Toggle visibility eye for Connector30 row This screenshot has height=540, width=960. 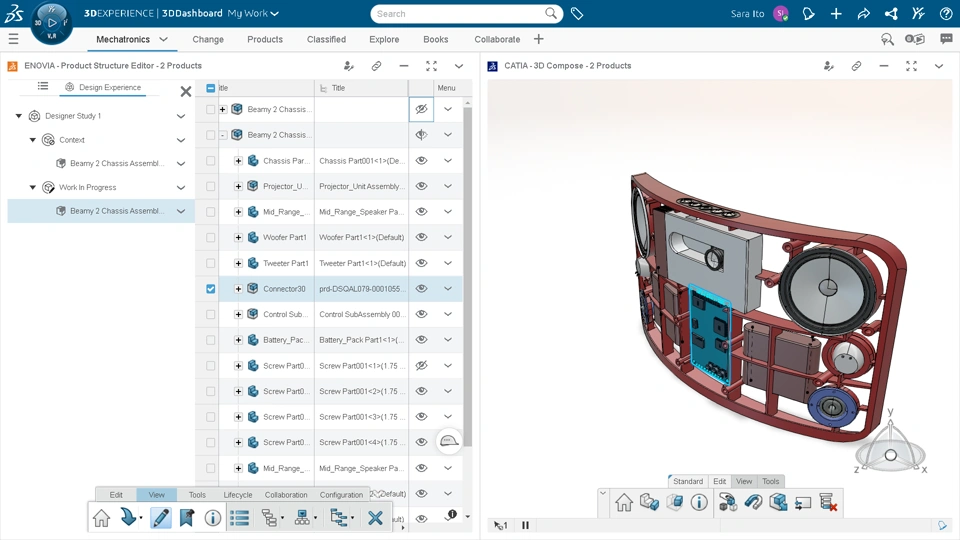[x=421, y=288]
